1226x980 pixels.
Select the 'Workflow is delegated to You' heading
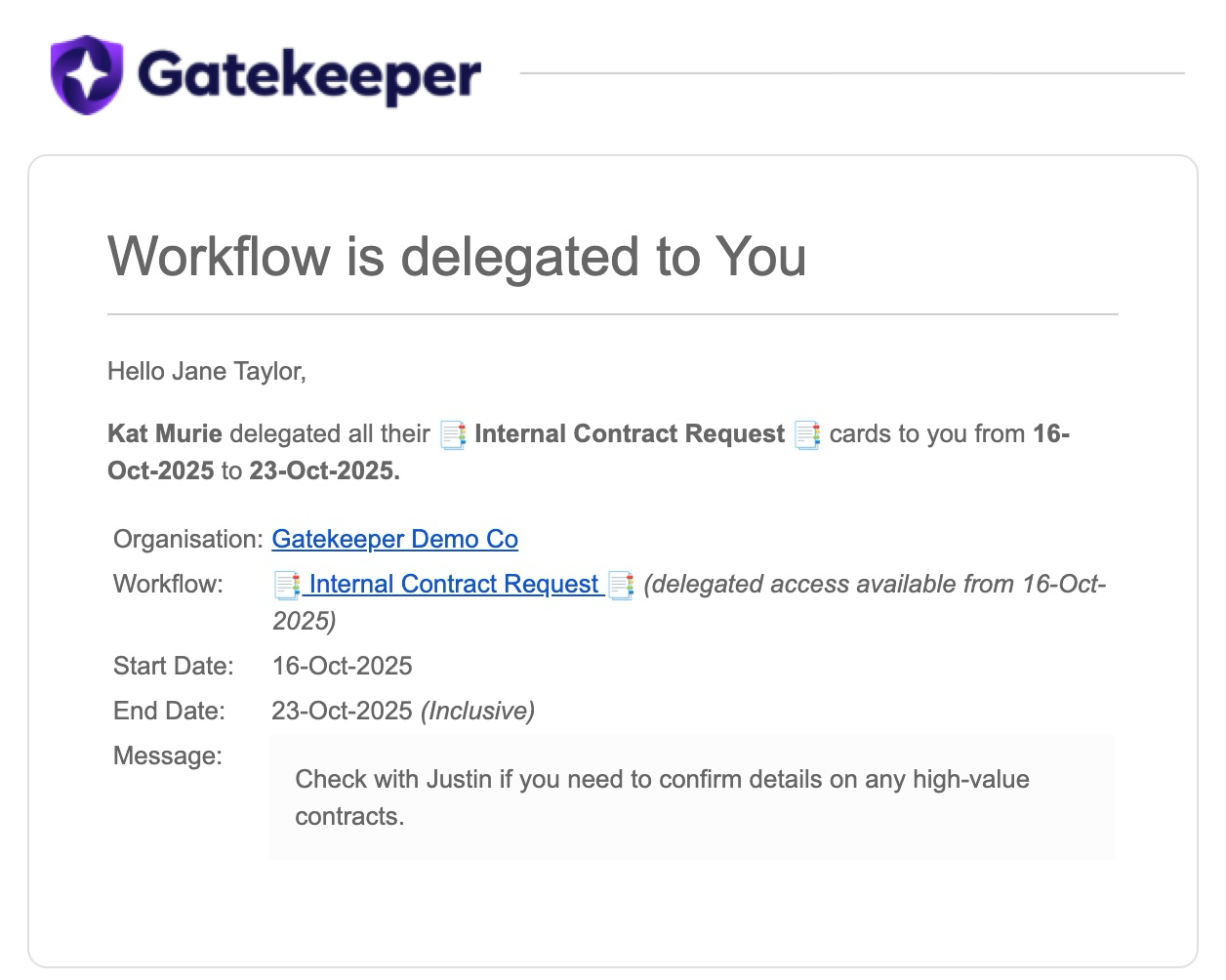pos(457,256)
